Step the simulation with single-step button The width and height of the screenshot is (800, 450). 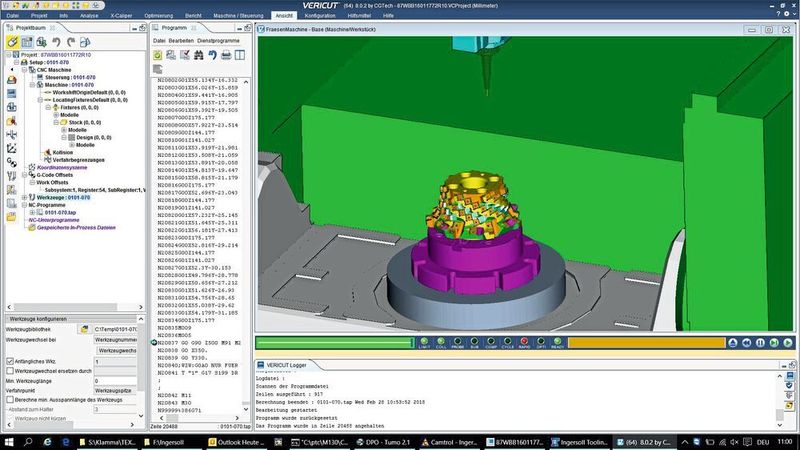coord(774,343)
